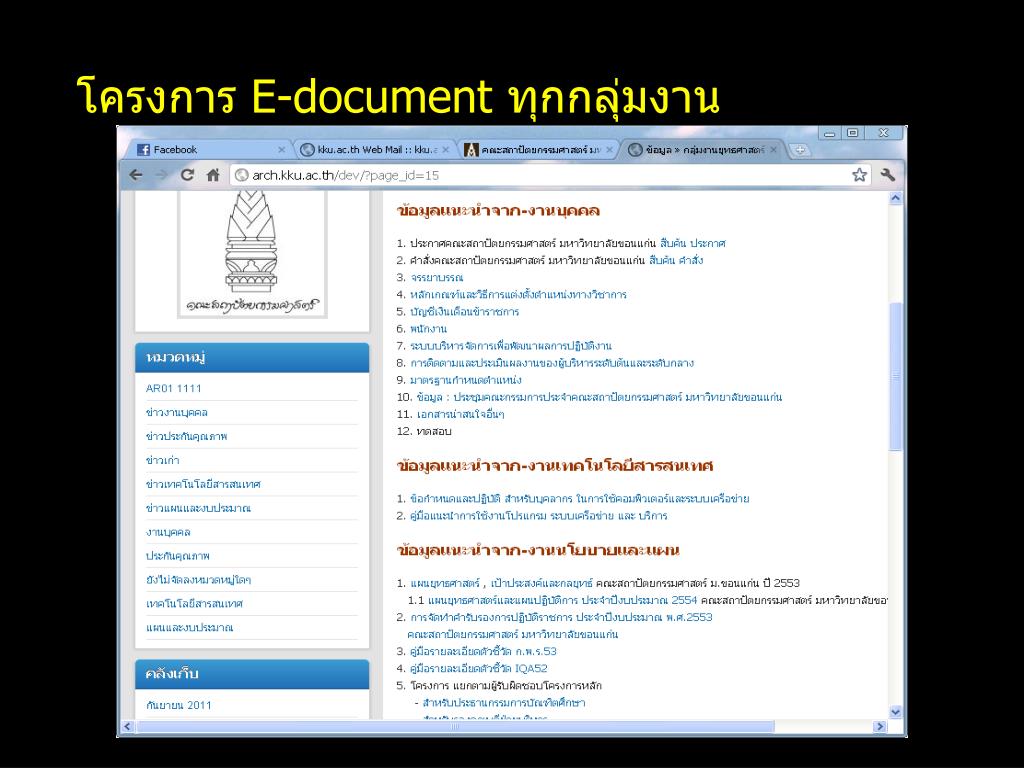Viewport: 1024px width, 768px height.
Task: Click the ข้อมูลแนะนำจาก-งานเทคโนโลยีสารสนเทศ heading
Action: click(x=555, y=466)
